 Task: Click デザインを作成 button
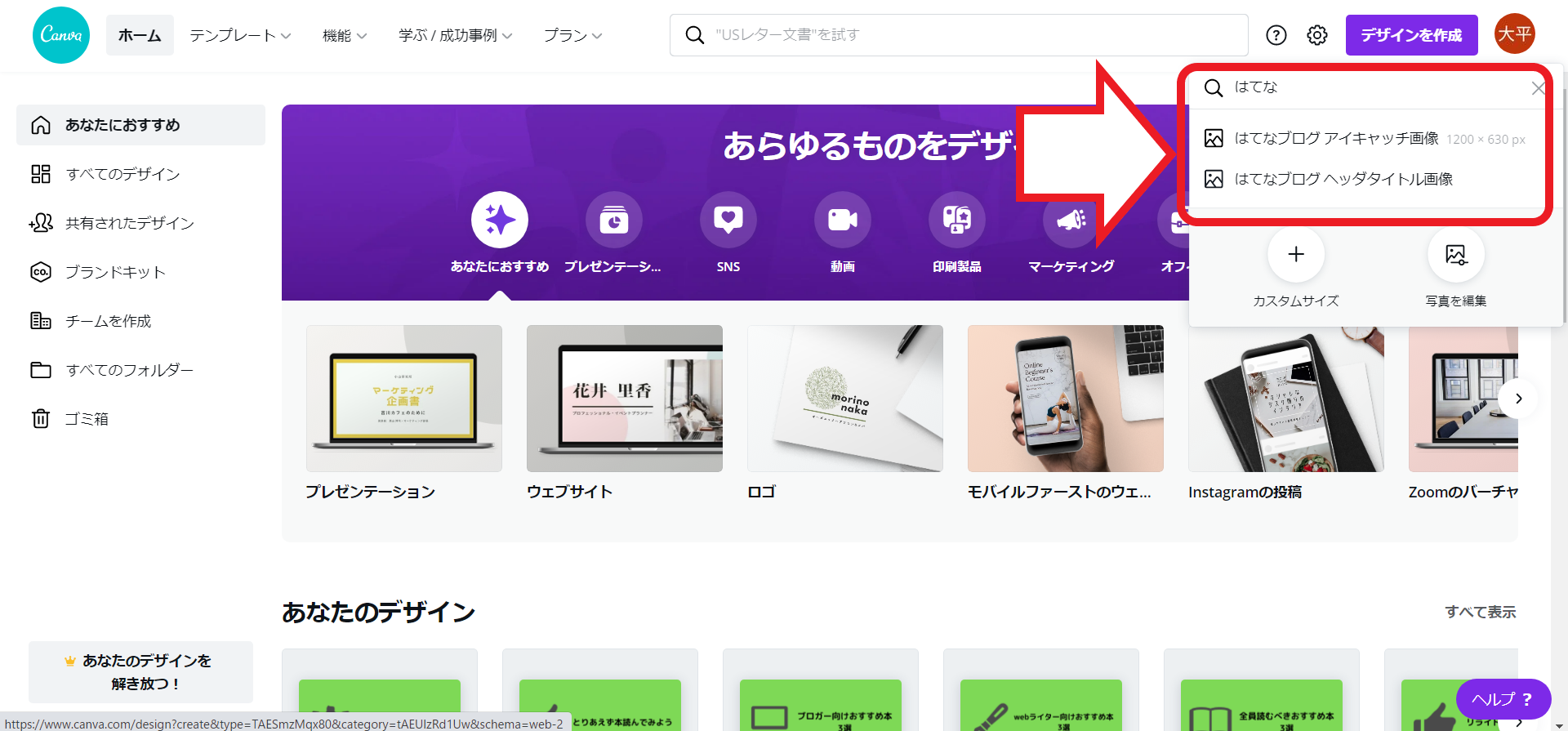[x=1412, y=35]
